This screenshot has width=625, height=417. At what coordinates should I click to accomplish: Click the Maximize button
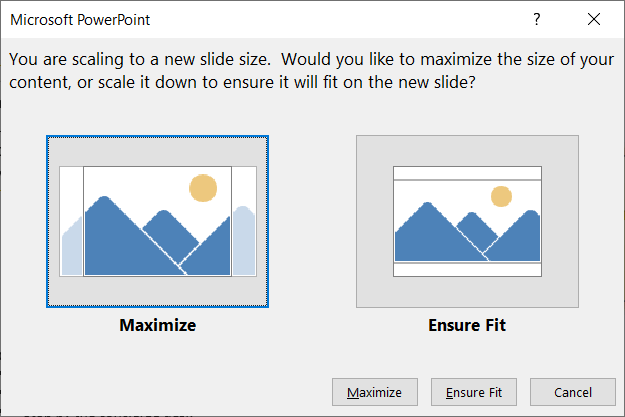374,393
